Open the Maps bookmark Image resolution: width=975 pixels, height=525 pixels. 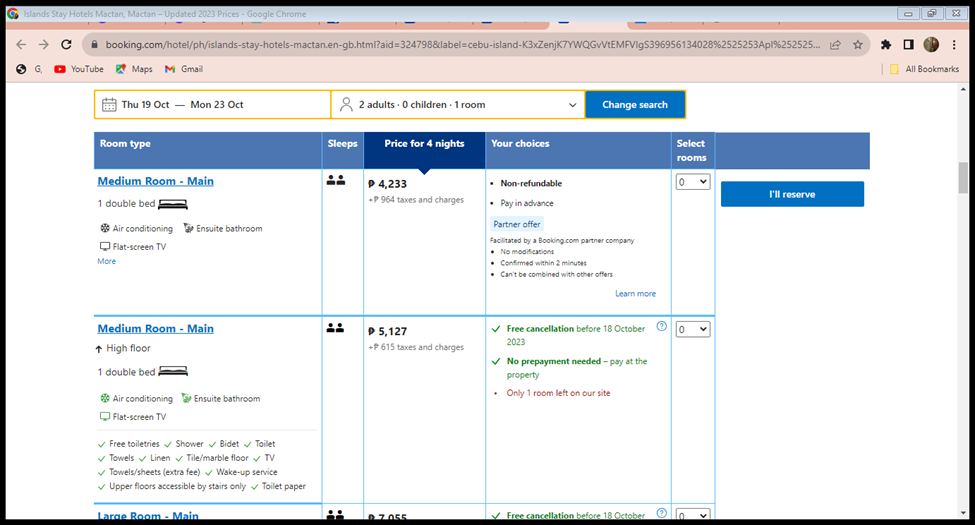point(134,69)
